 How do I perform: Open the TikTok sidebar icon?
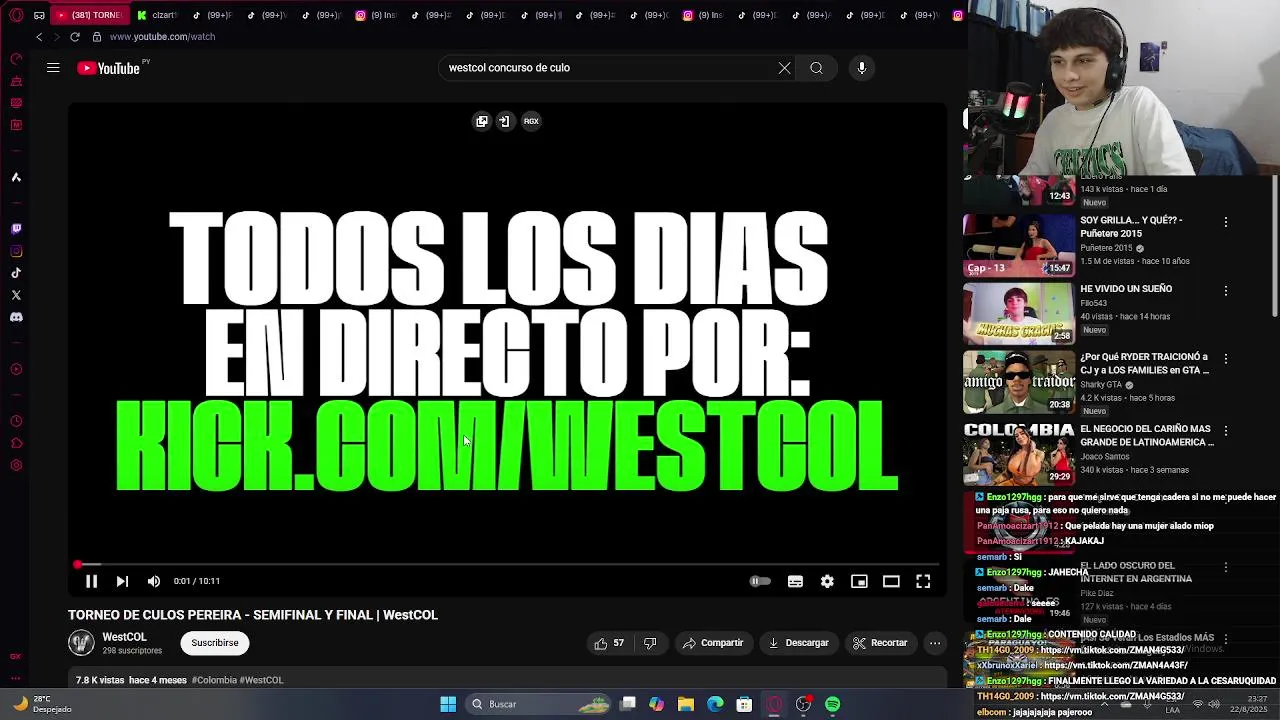[x=16, y=273]
